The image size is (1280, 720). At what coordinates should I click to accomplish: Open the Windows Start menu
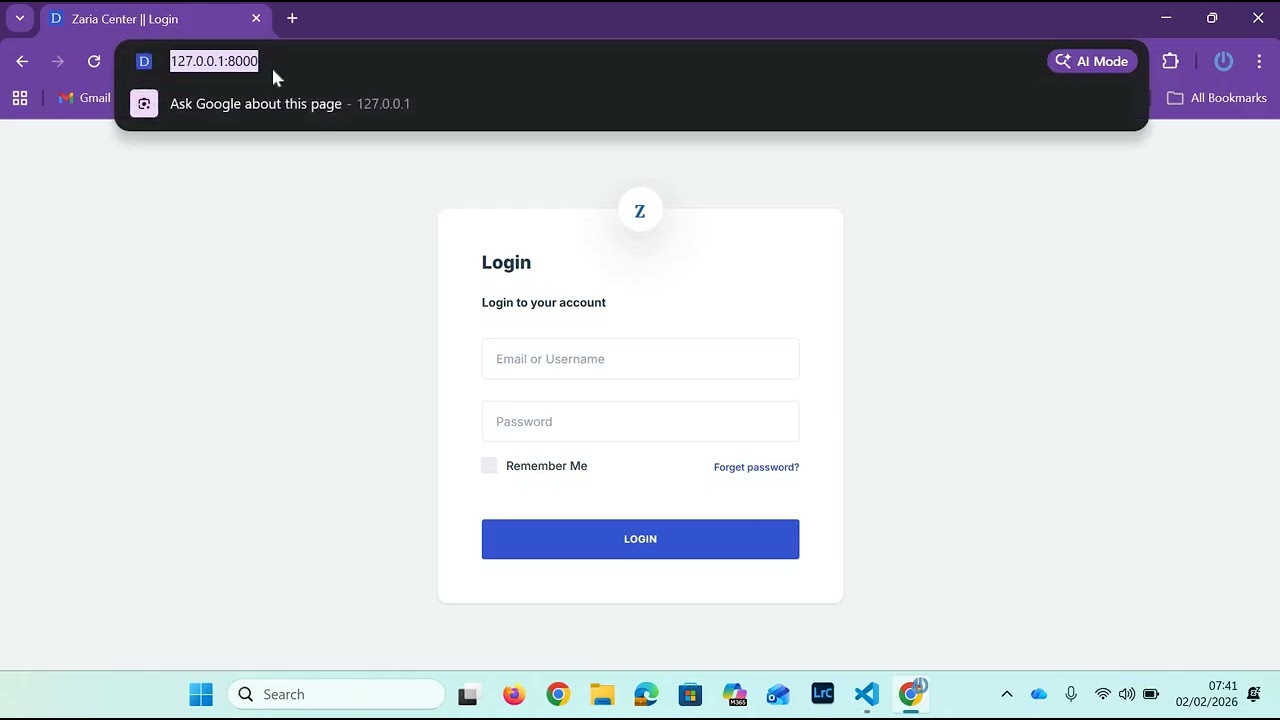[201, 694]
